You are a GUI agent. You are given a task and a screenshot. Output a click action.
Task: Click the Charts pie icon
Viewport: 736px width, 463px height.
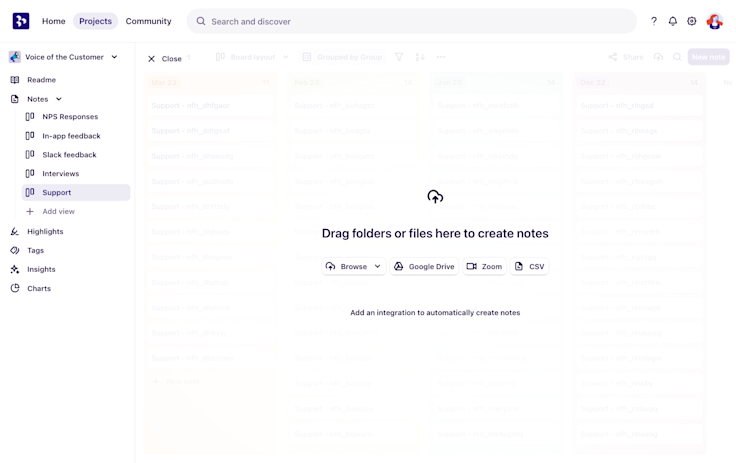[x=15, y=288]
